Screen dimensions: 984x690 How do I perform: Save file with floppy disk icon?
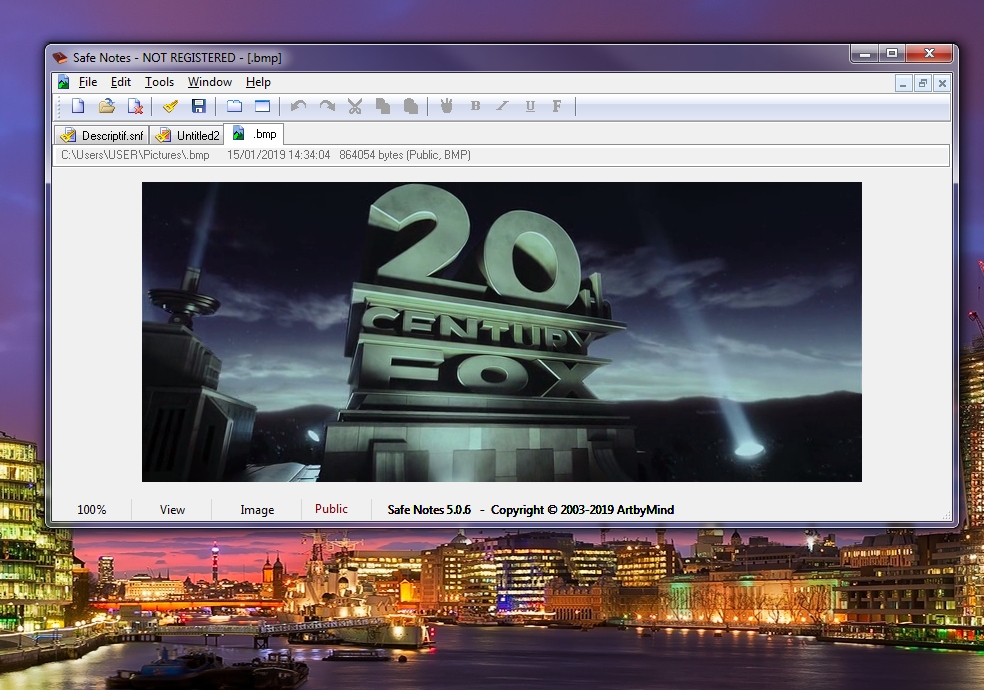199,106
